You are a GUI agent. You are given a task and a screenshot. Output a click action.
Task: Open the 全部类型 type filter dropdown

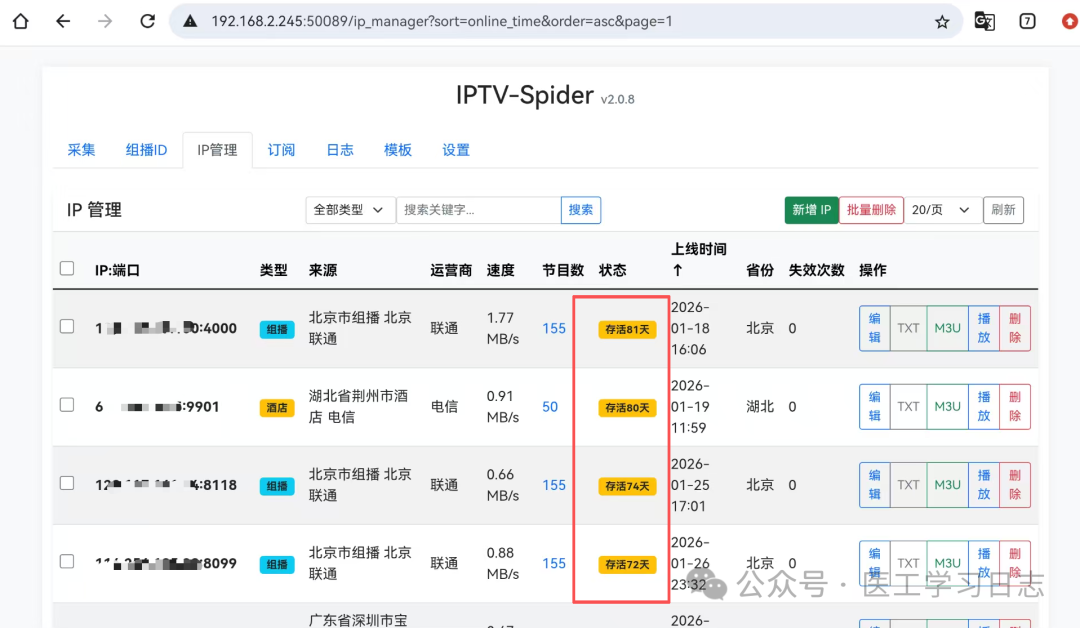[x=349, y=210]
